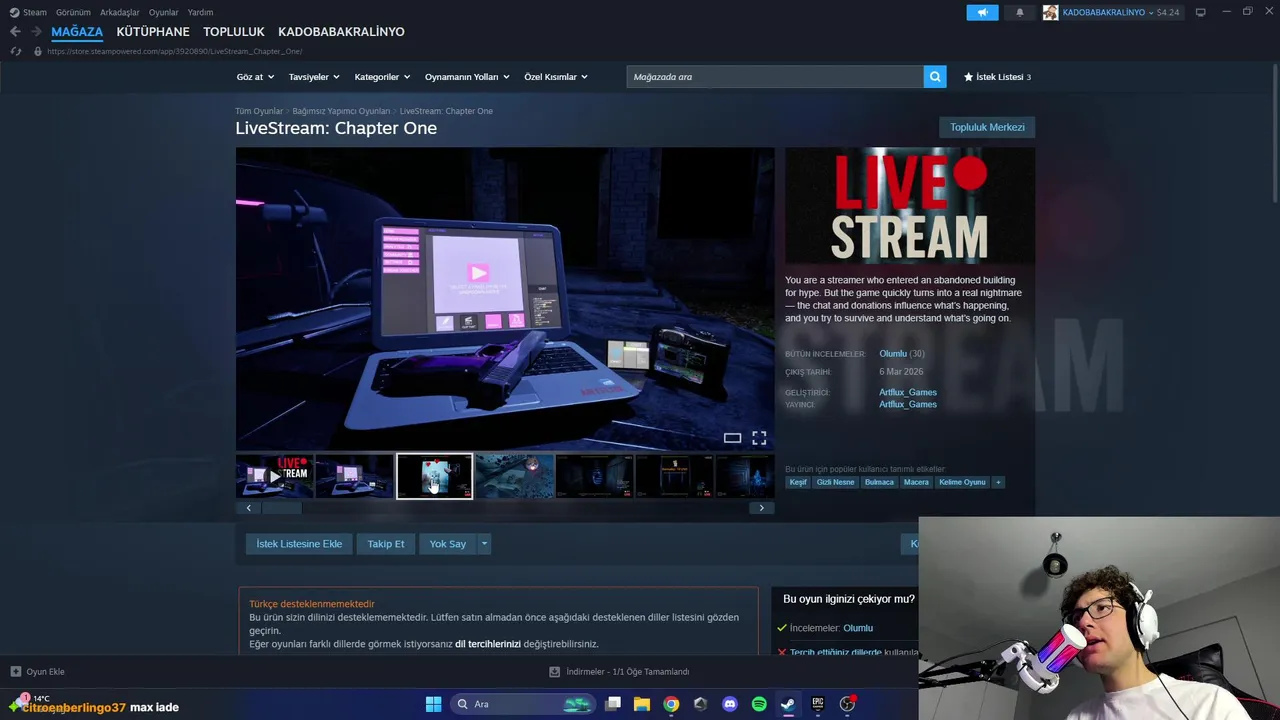Click the Steam icon in the taskbar
Viewport: 1280px width, 720px height.
(x=788, y=704)
